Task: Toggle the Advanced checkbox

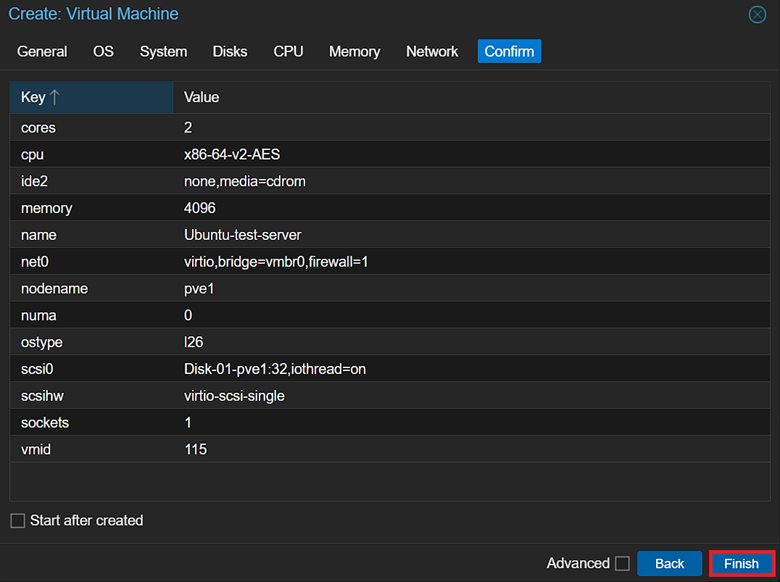Action: click(622, 564)
